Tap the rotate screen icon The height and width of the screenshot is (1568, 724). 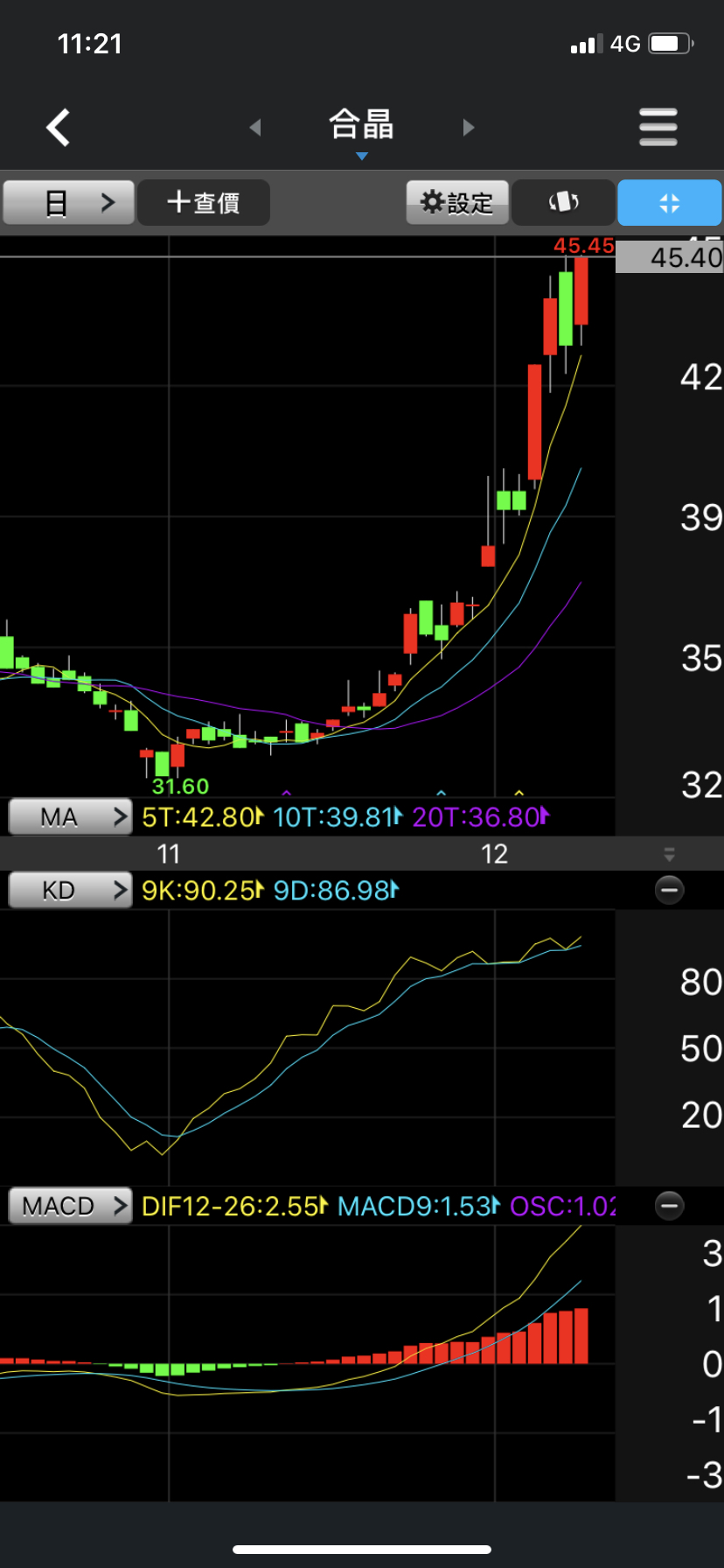tap(563, 203)
